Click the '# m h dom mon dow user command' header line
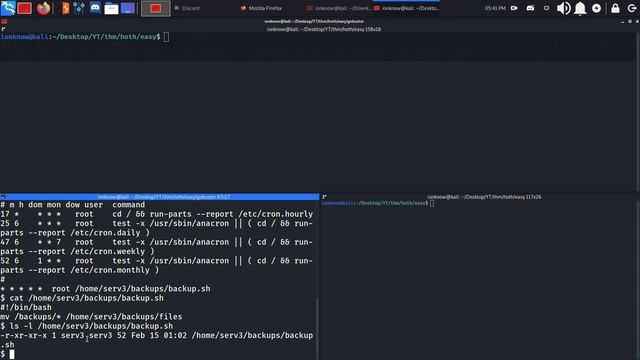Screen dimensions: 640x360 tap(73, 205)
